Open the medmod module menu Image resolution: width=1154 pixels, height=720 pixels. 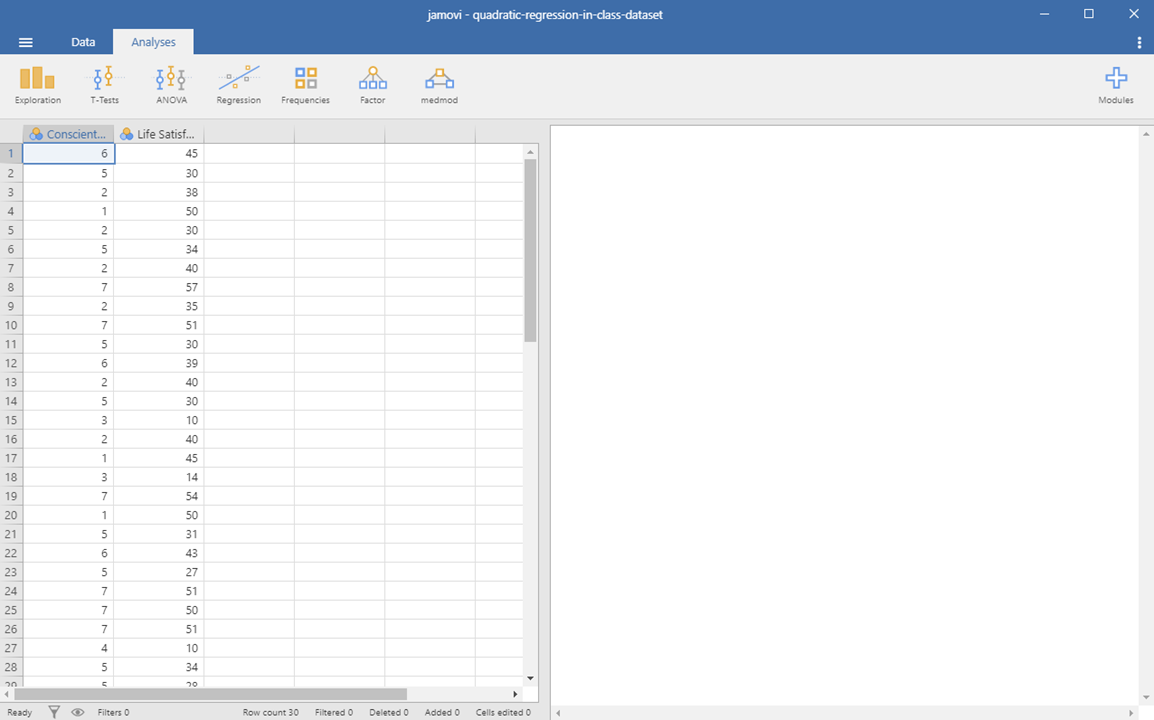tap(439, 85)
